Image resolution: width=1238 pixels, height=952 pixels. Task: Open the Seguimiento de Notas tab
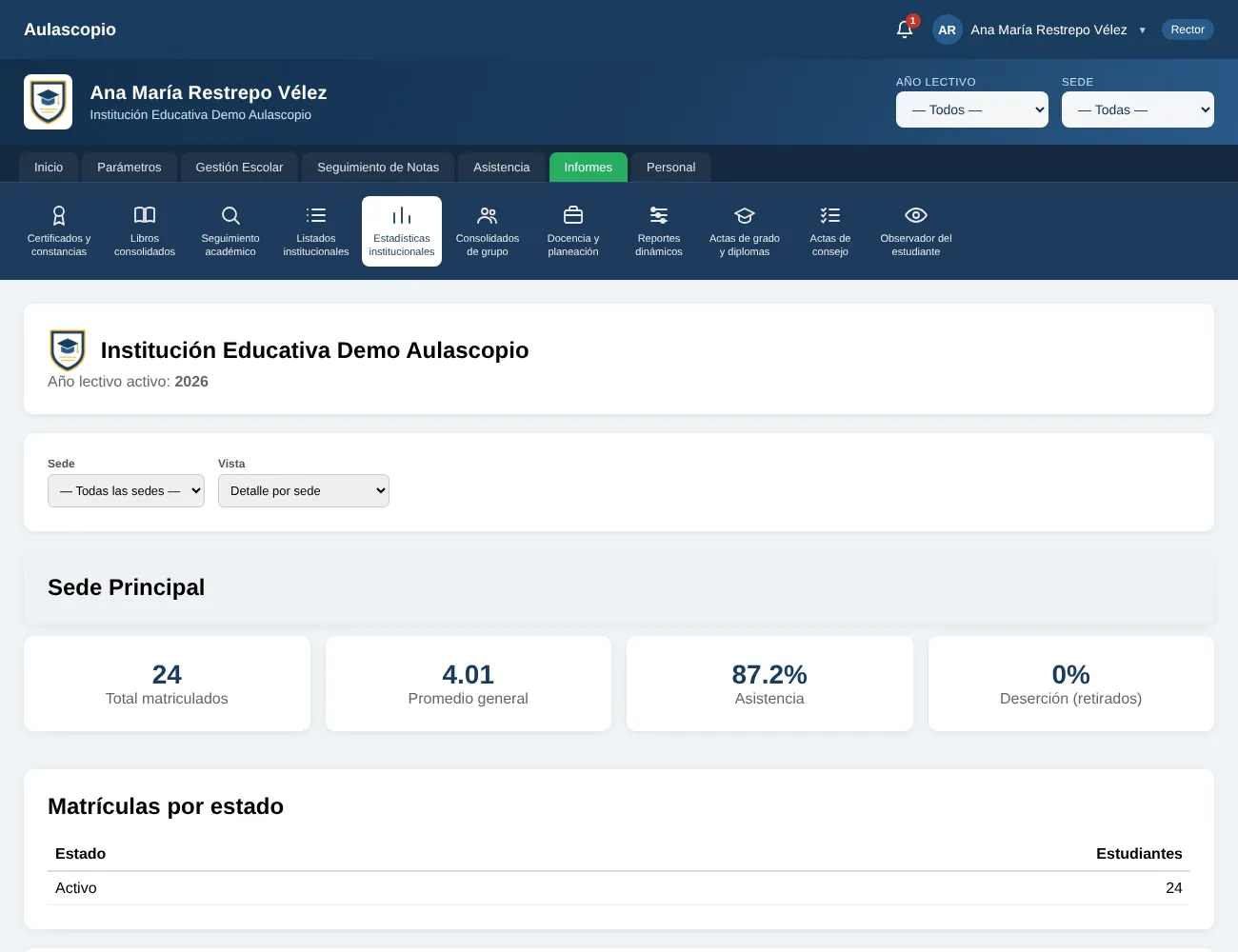[378, 167]
